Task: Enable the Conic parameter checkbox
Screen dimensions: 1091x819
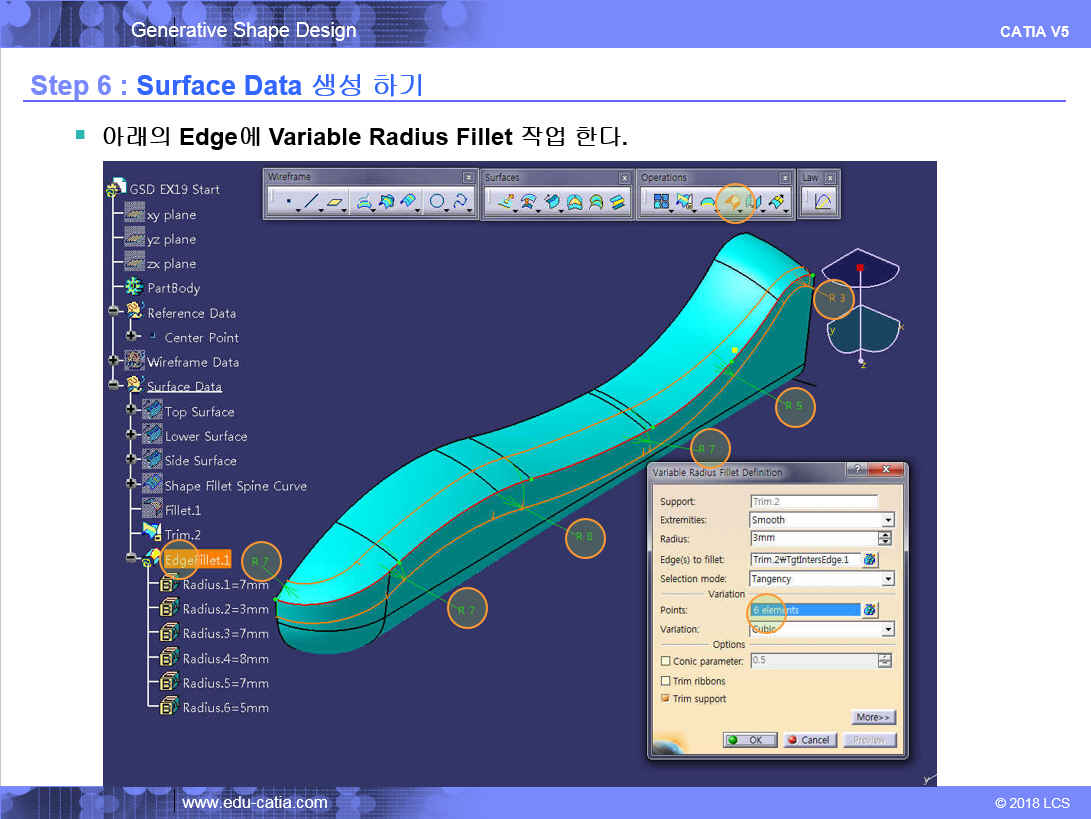Action: coord(666,661)
